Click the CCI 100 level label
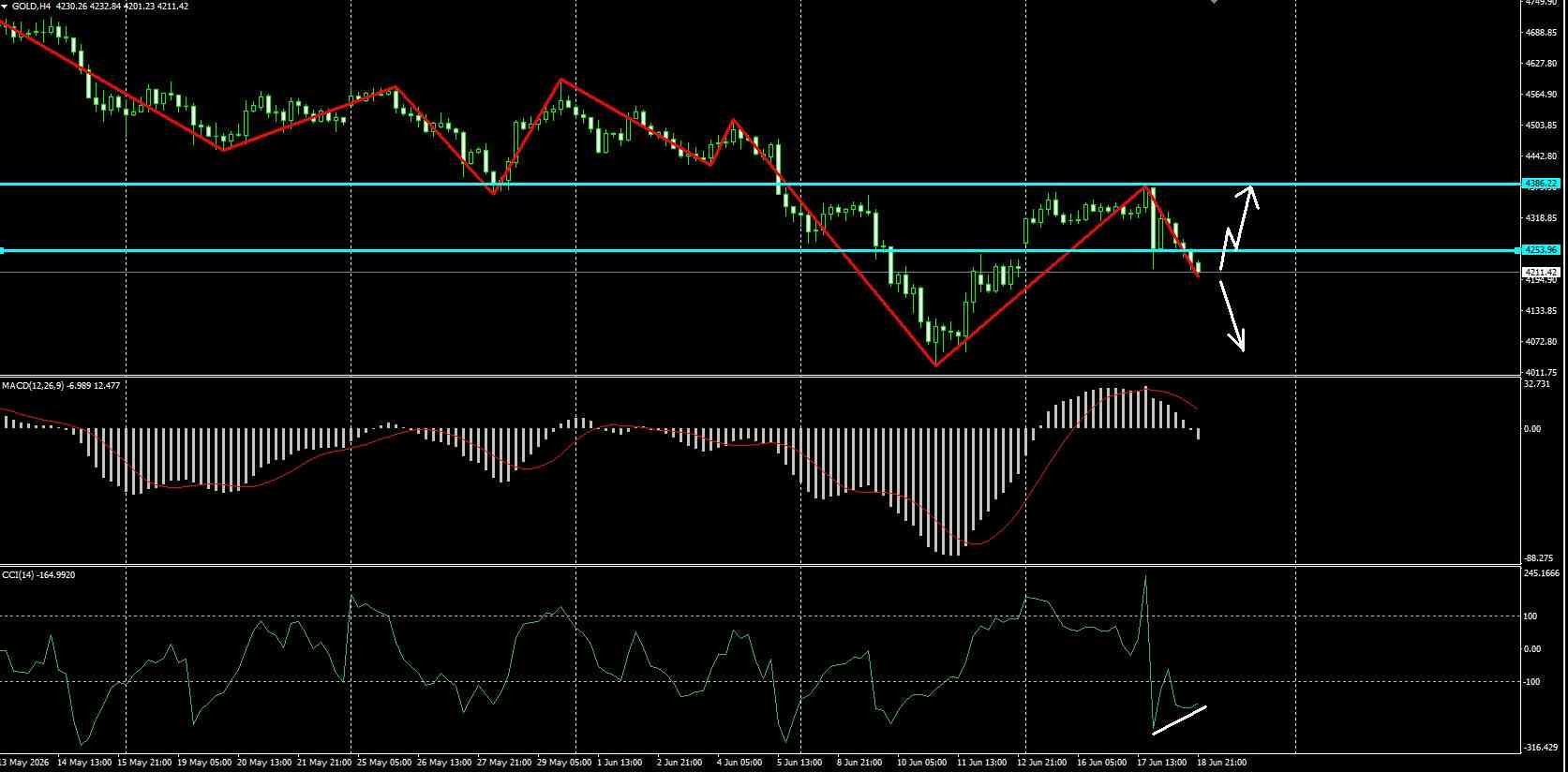The image size is (1568, 772). [x=1531, y=616]
